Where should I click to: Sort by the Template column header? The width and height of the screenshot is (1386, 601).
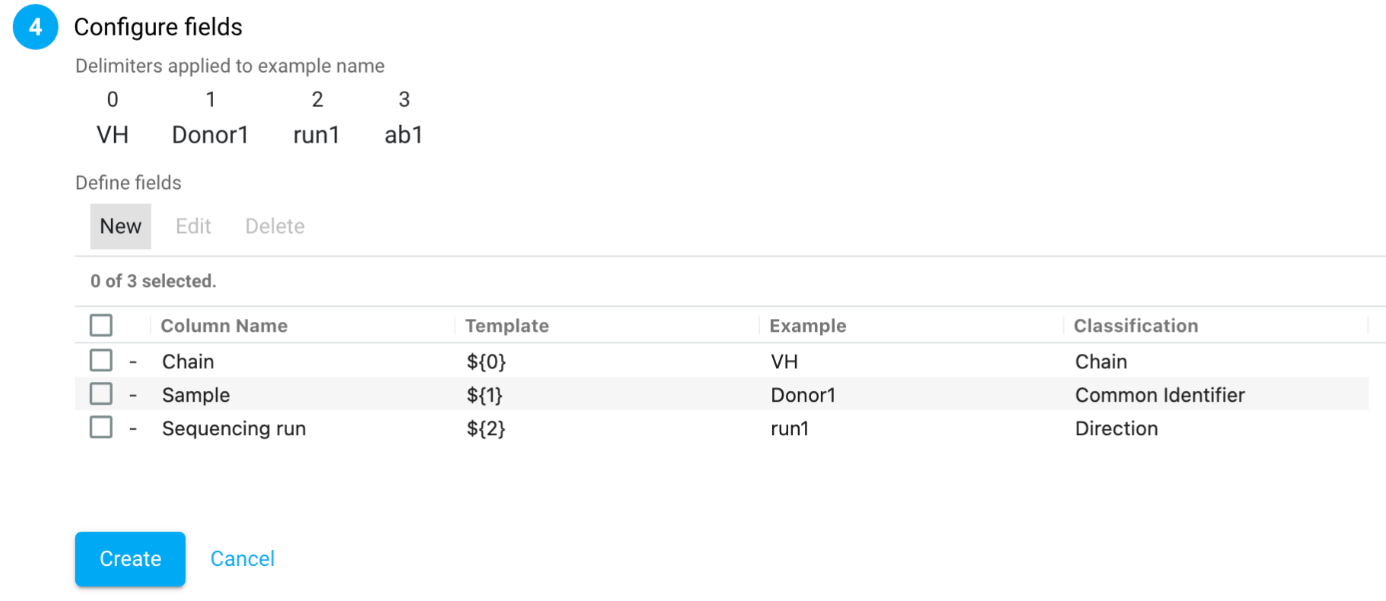[507, 326]
